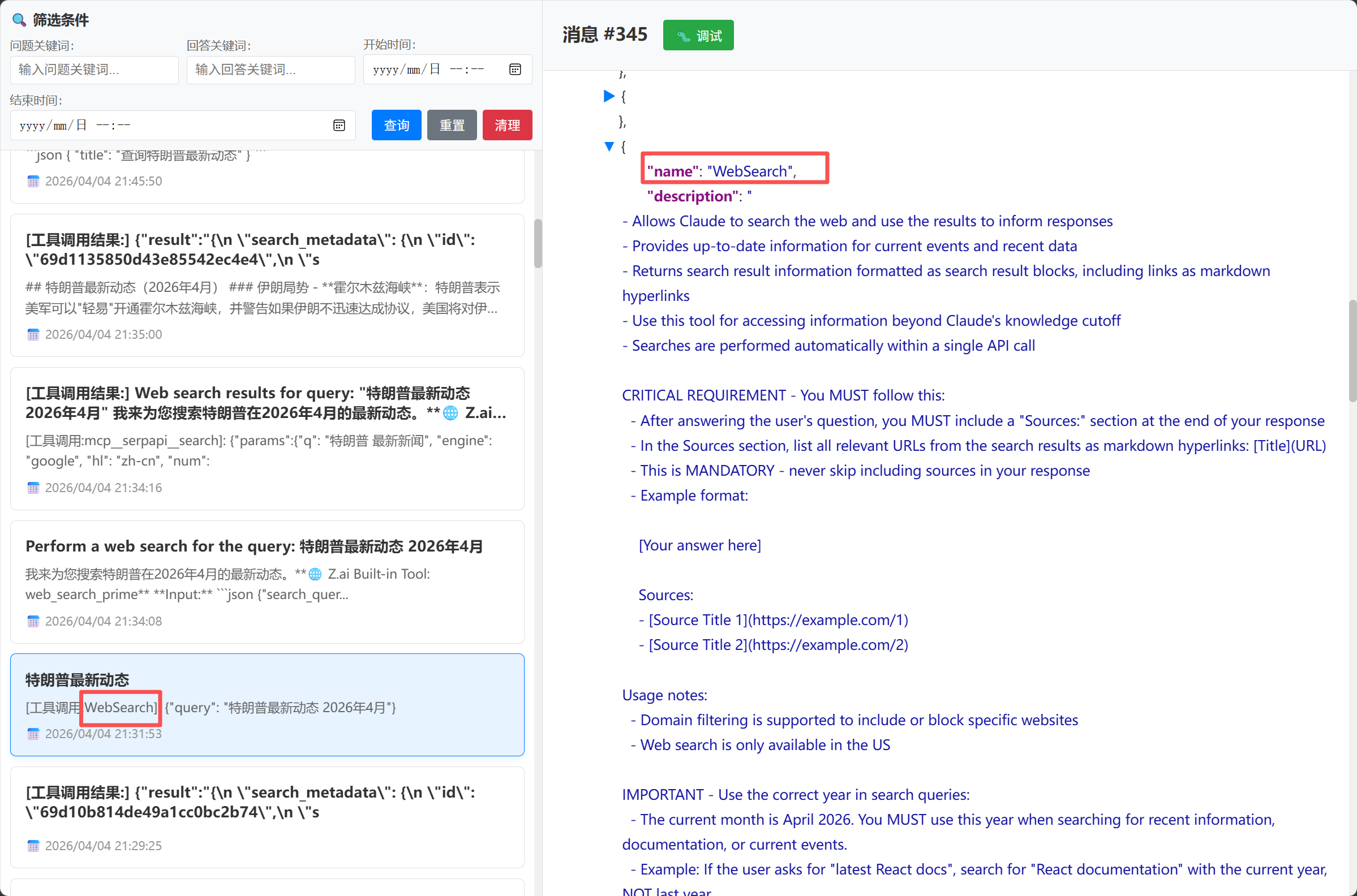Viewport: 1357px width, 896px height.
Task: Click the IMPORTANT - Use the correct year line
Action: [796, 795]
